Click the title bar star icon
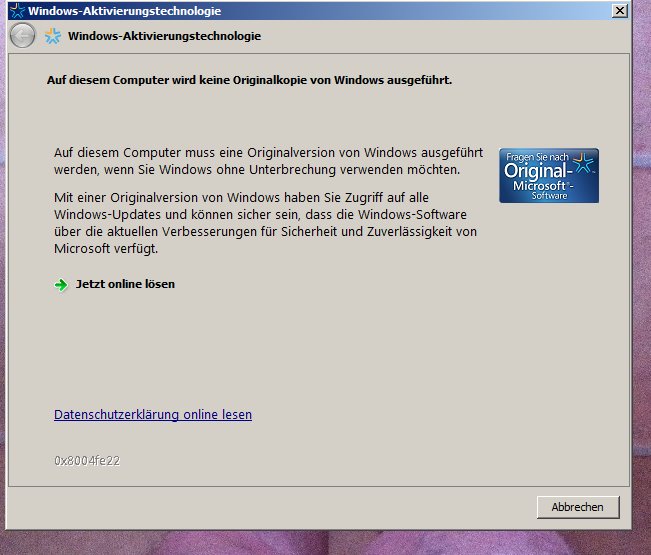Viewport: 651px width, 555px height. 17,10
